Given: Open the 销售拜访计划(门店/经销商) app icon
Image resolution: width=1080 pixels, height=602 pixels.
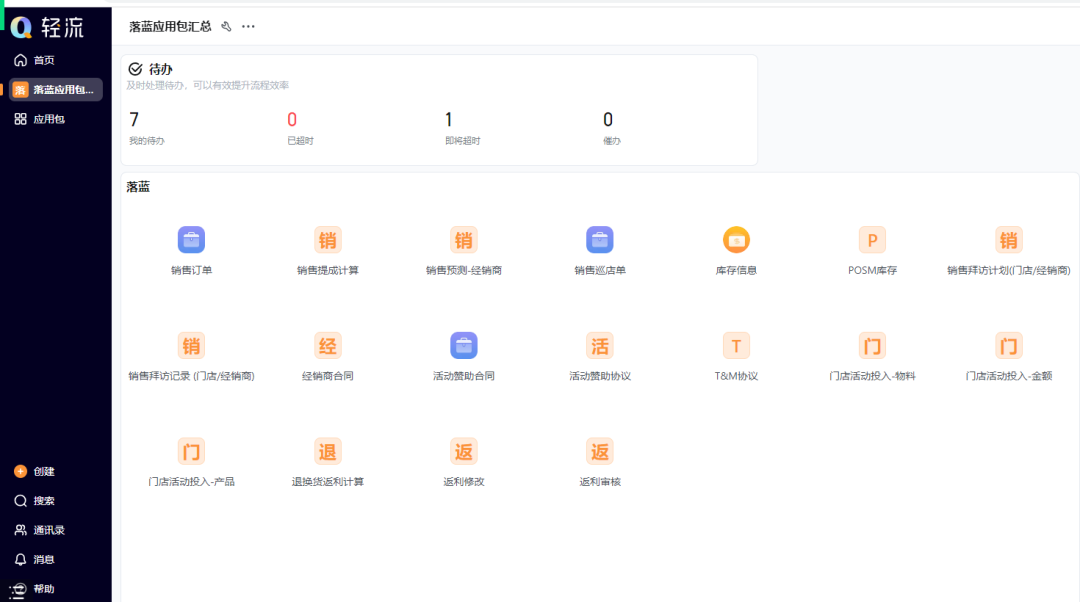Looking at the screenshot, I should [1008, 240].
